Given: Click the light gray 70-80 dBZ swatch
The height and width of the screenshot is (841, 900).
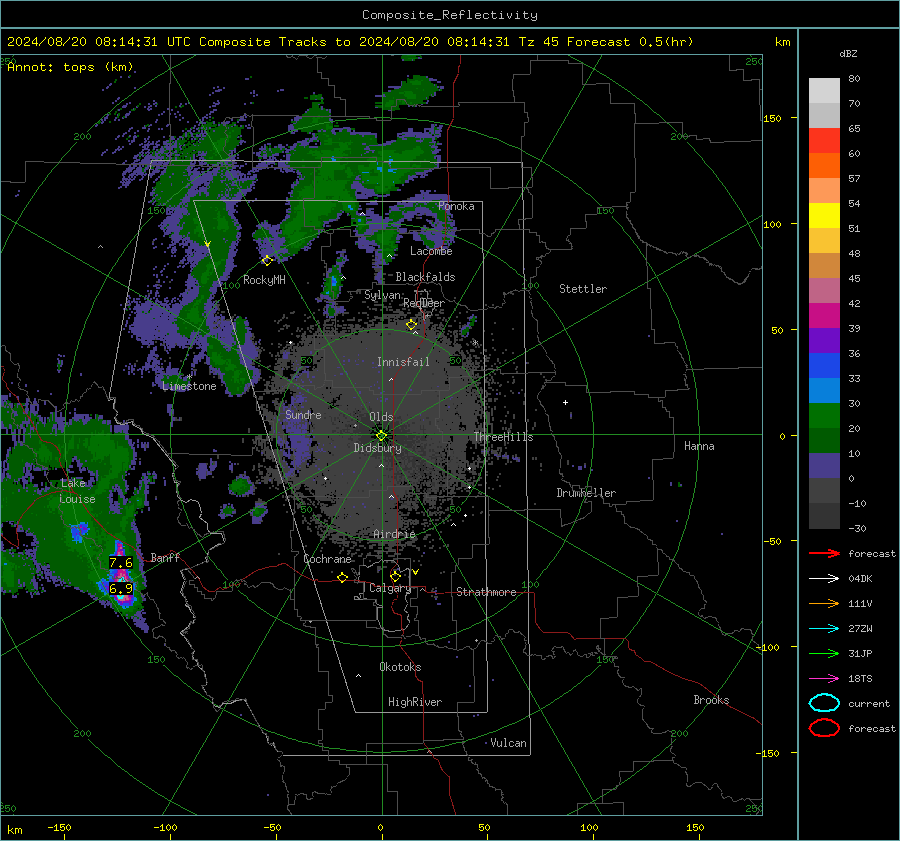Looking at the screenshot, I should pyautogui.click(x=824, y=91).
